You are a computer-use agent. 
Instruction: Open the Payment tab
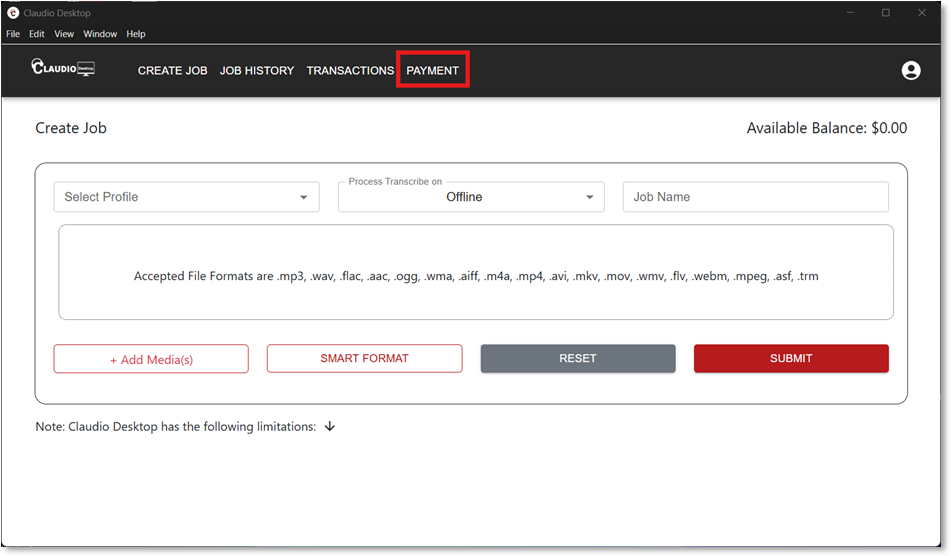tap(432, 70)
